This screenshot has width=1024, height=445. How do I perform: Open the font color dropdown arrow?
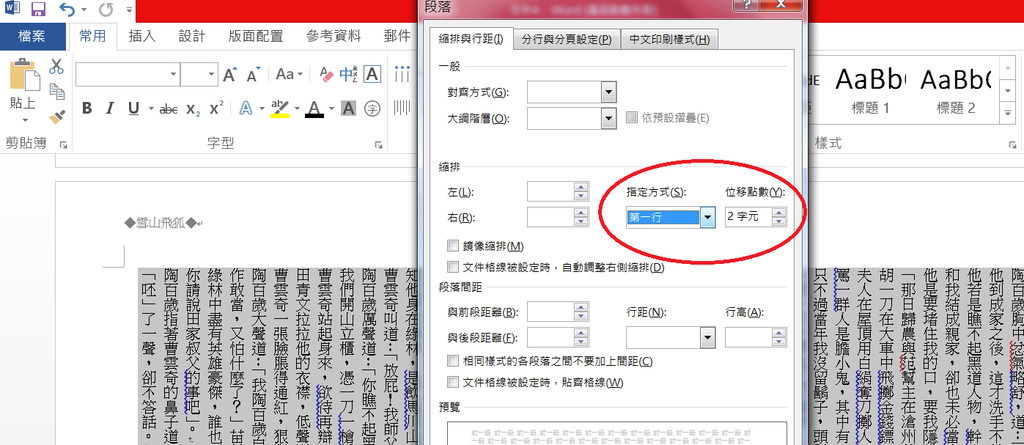[330, 109]
